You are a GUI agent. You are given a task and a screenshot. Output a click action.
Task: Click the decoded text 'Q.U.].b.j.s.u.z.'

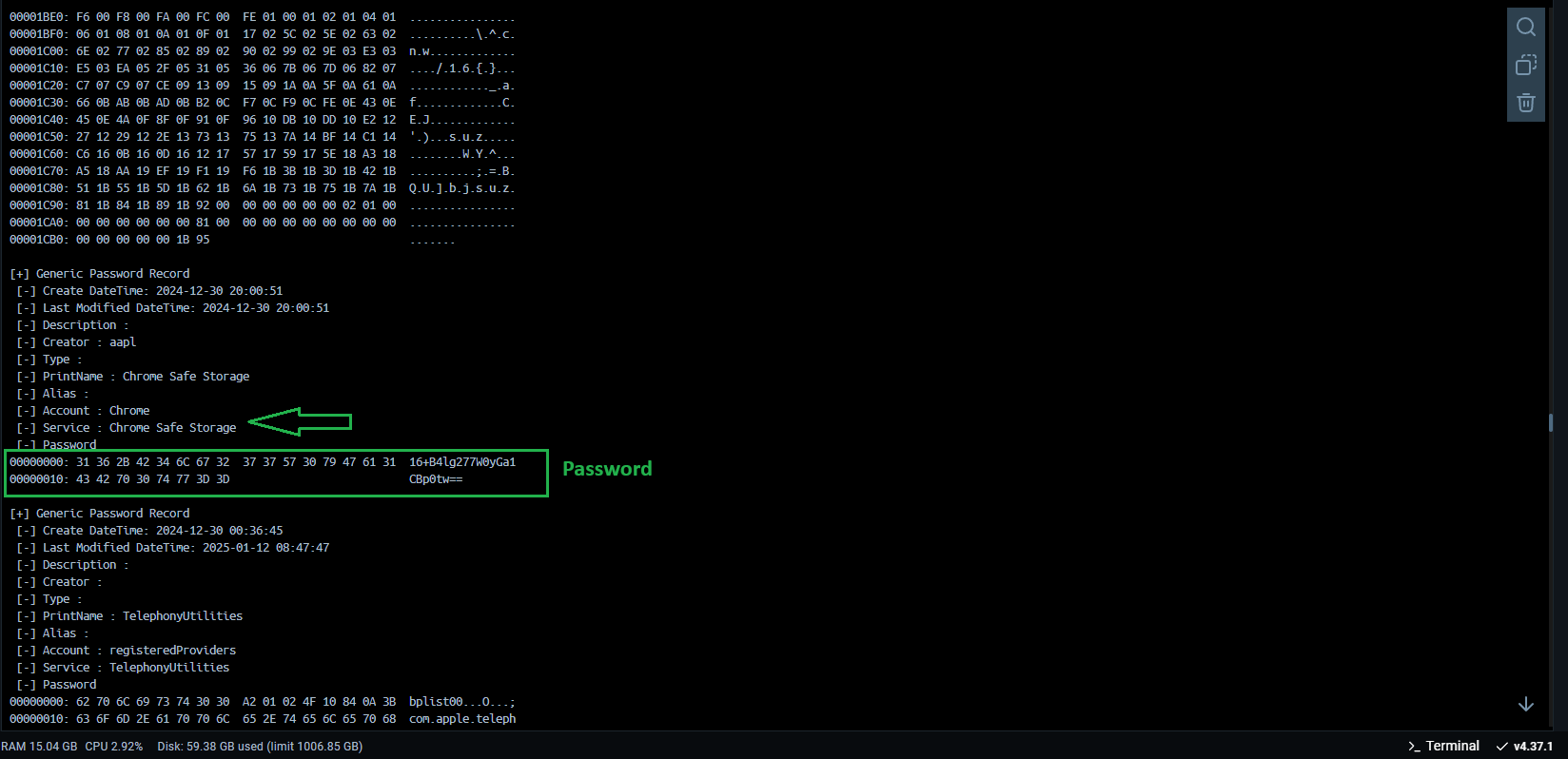coord(462,188)
